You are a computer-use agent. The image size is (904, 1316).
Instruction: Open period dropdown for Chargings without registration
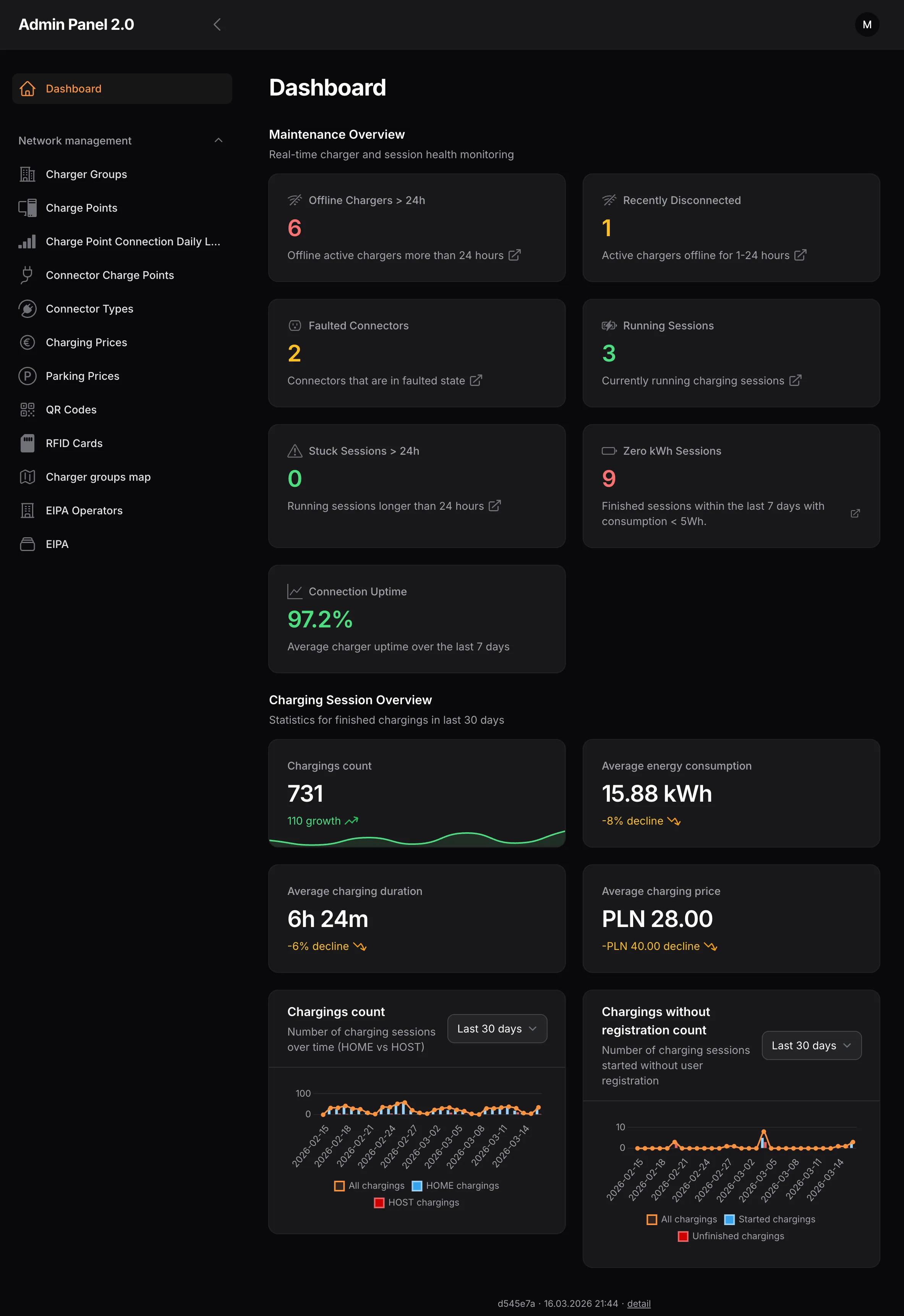point(811,1045)
